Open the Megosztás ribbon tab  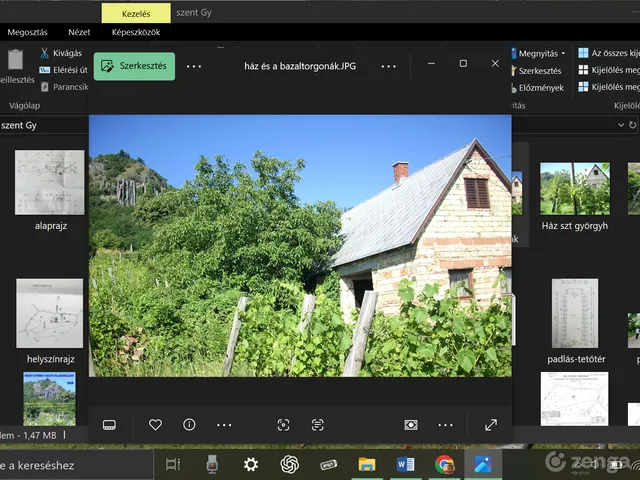point(27,32)
